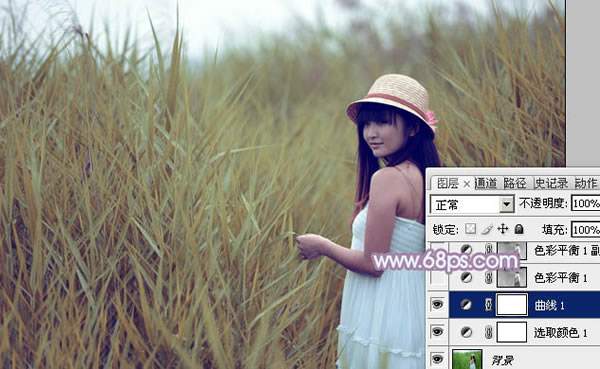
Task: Select layer named 选取颜色 1
Action: tap(560, 333)
